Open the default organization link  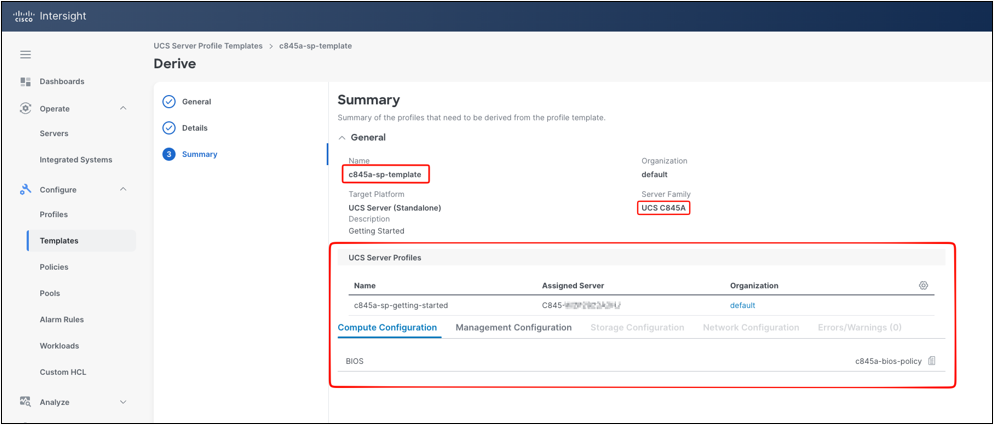pyautogui.click(x=742, y=305)
